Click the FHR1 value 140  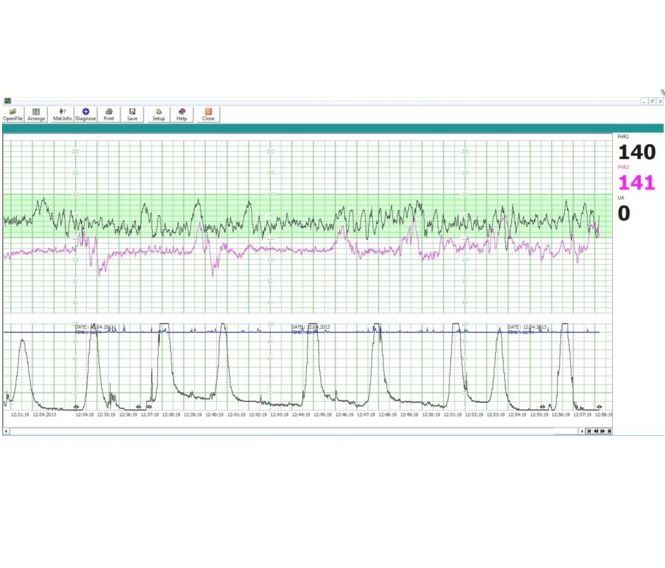point(637,153)
